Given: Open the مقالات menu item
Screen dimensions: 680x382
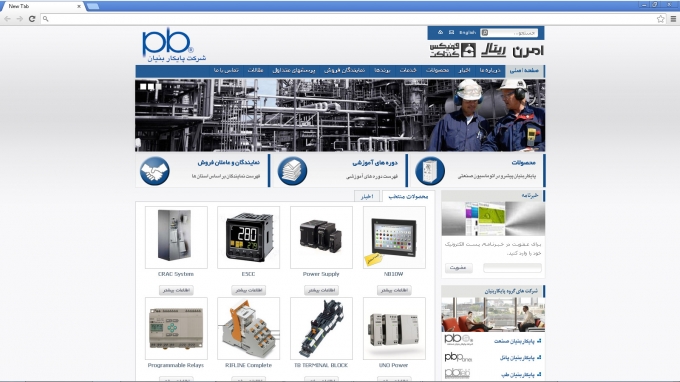Looking at the screenshot, I should coord(255,70).
